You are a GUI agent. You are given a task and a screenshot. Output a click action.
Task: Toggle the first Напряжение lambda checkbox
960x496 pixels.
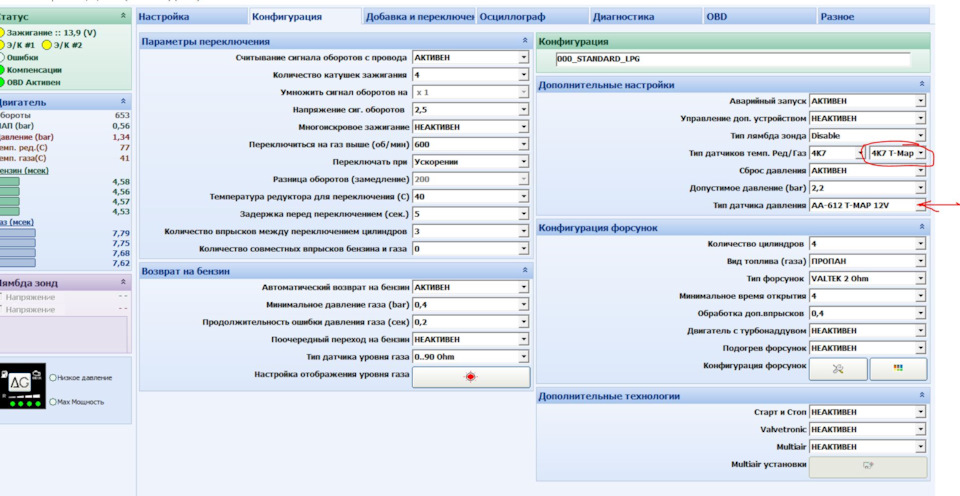click(1, 297)
